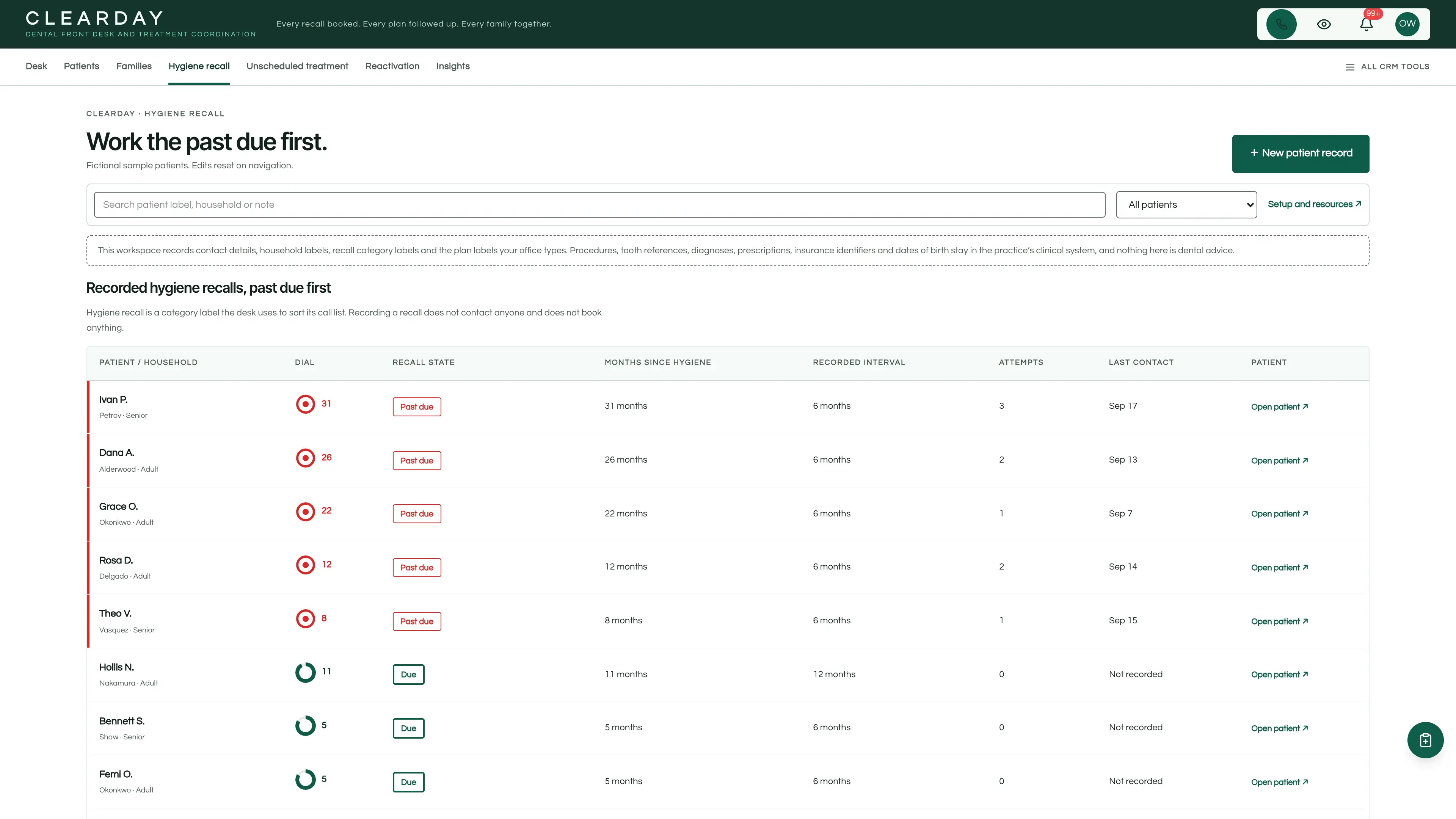Click Grace O.'s dial indicator
Screen dimensions: 1456x819
point(305,511)
